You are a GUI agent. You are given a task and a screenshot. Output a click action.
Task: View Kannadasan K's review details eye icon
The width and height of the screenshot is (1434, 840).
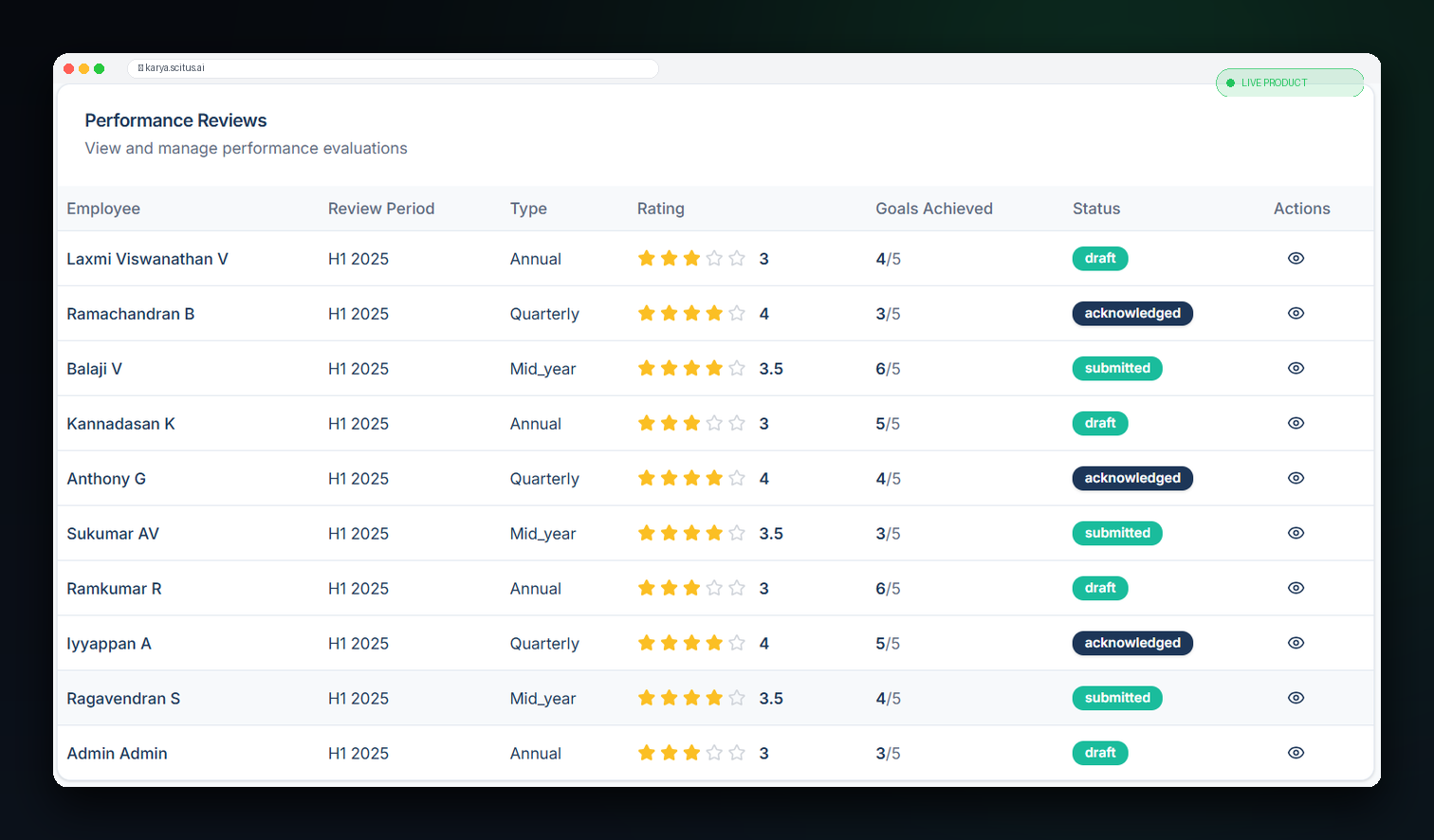tap(1296, 423)
